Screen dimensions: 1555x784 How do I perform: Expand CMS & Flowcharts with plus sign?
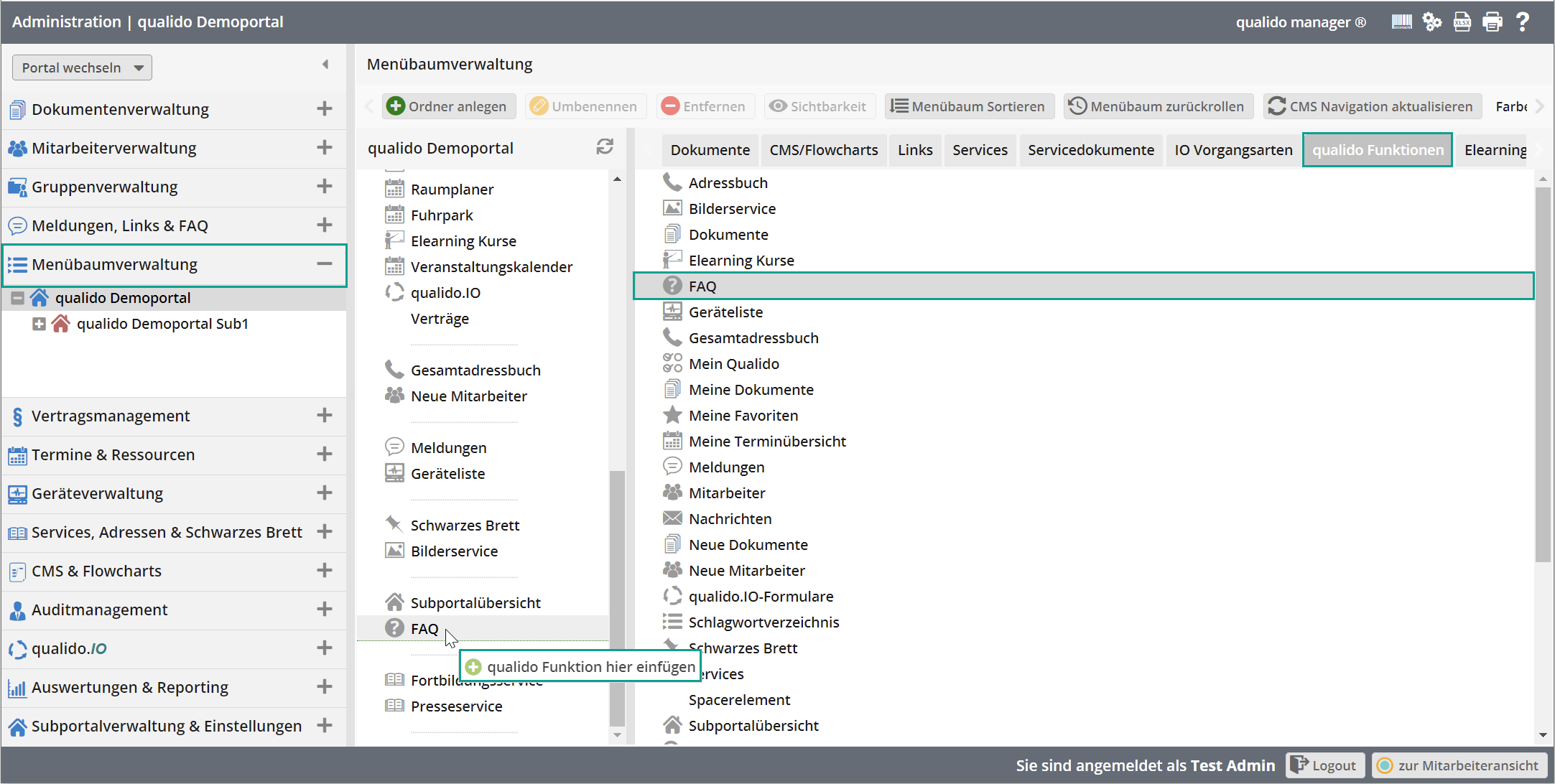point(325,571)
